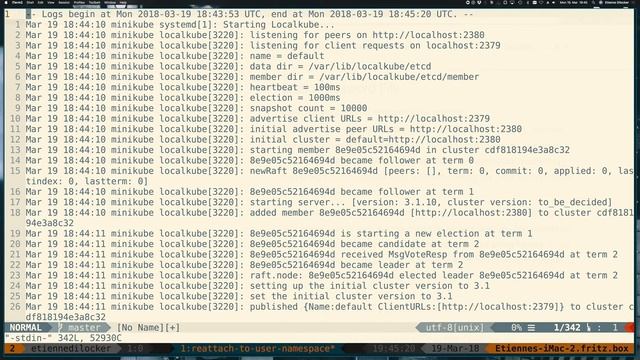Click the 1/342 line counter

click(567, 327)
